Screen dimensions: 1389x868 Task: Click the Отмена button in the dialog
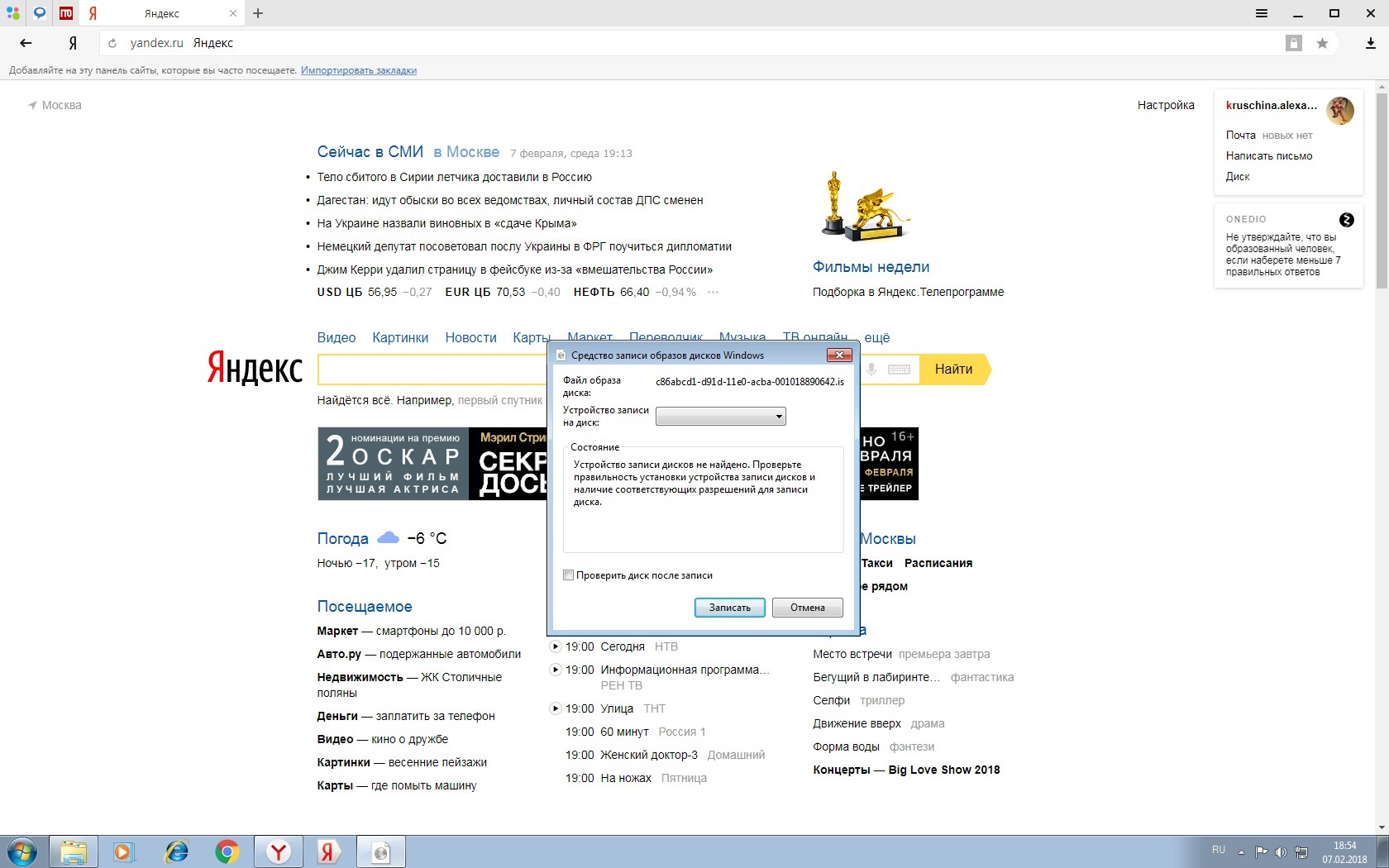pos(808,608)
